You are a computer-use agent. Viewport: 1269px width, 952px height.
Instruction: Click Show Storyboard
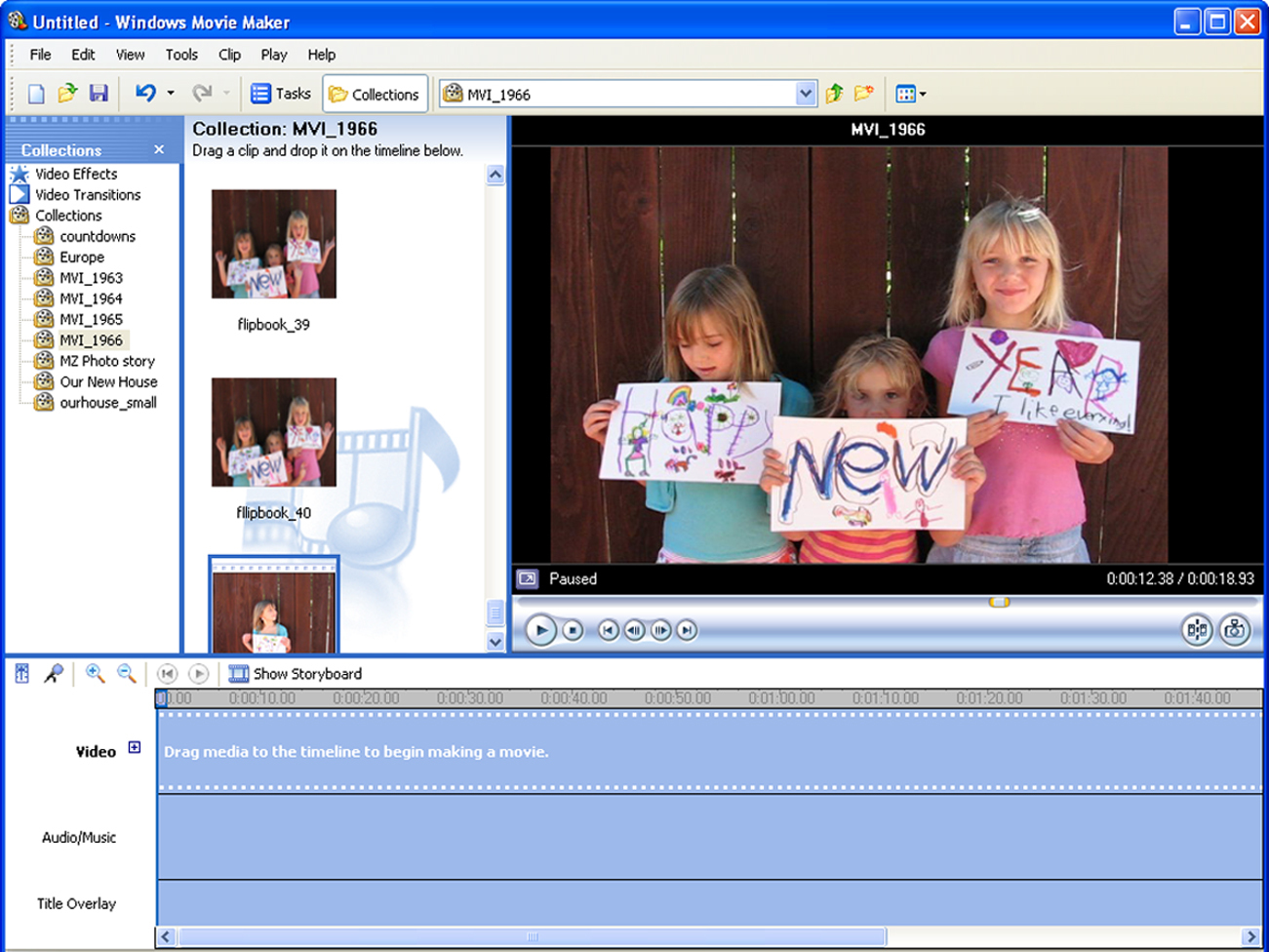296,673
